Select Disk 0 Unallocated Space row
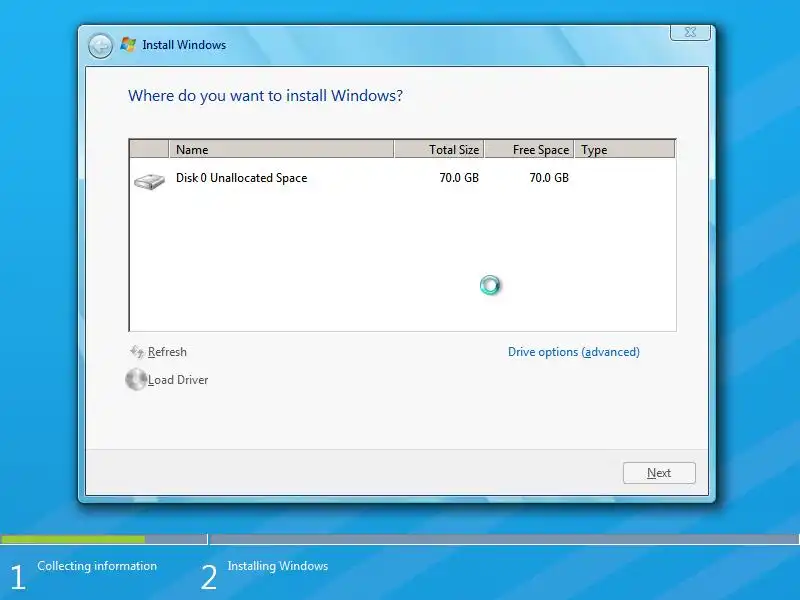Screen dimensions: 800x600 (x=402, y=178)
